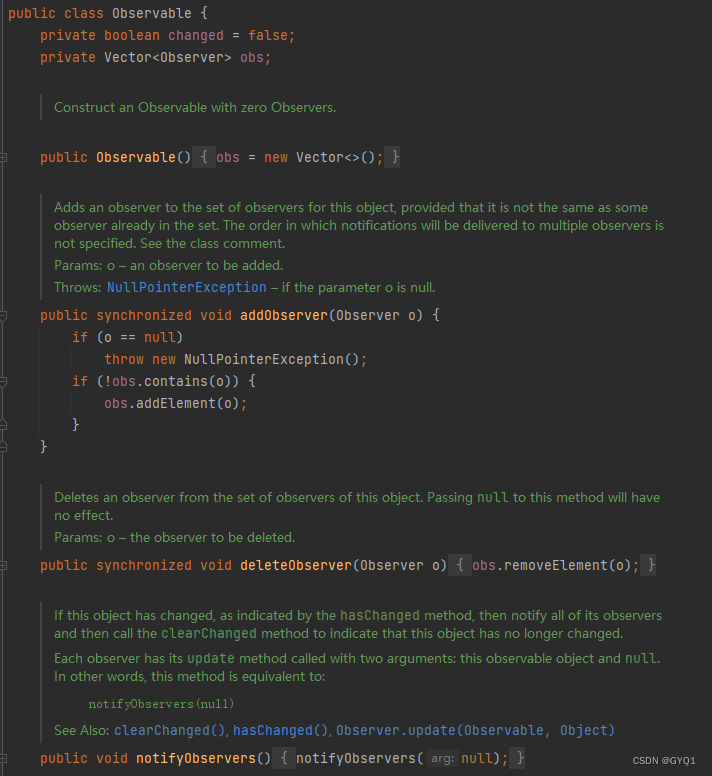
Task: Click the 'arg:' parameter inlay hint
Action: [x=442, y=759]
